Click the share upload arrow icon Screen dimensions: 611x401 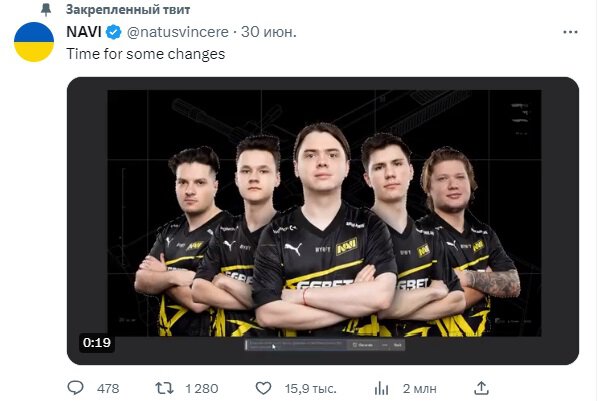click(481, 388)
